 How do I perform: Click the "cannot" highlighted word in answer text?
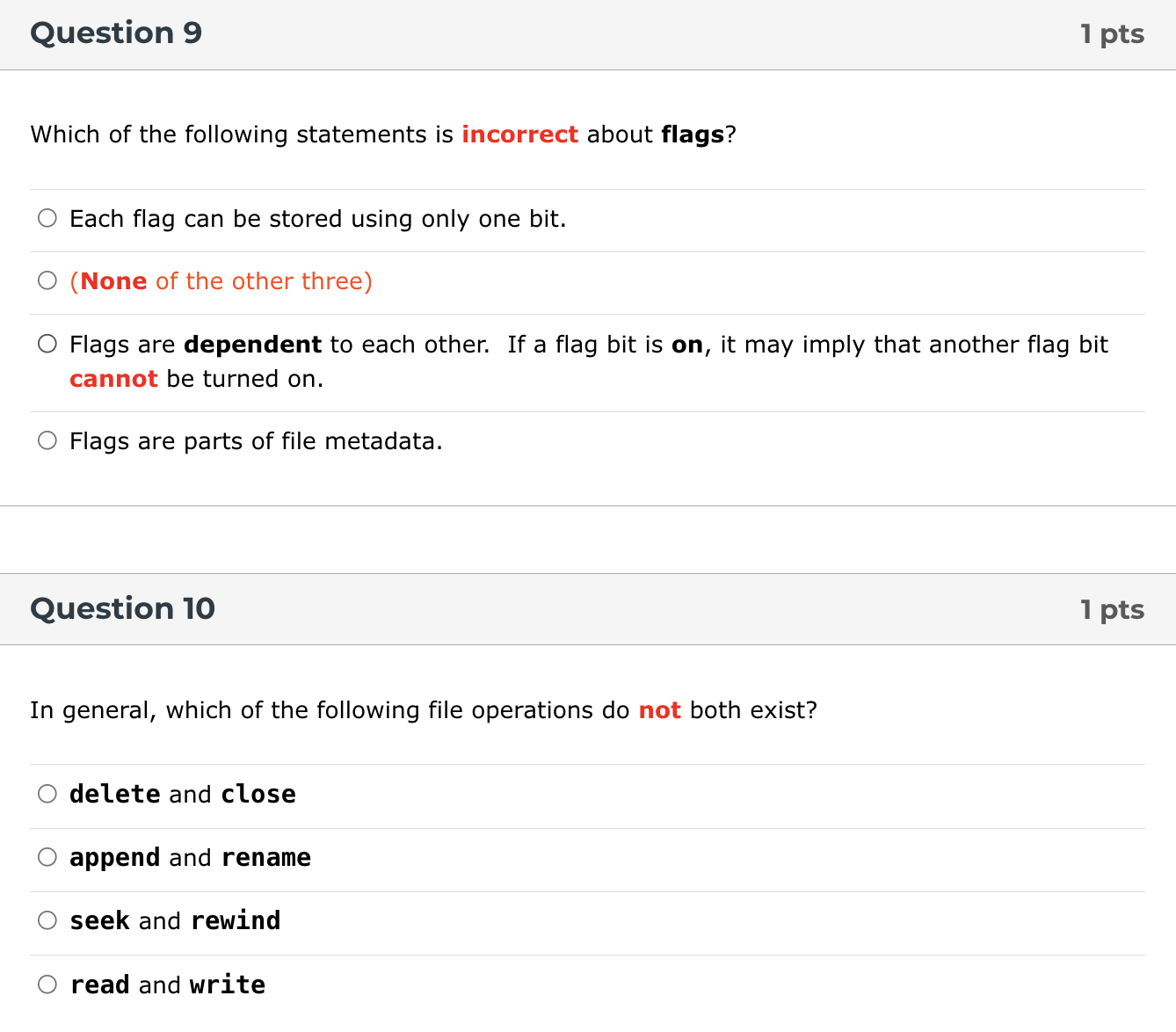tap(113, 378)
